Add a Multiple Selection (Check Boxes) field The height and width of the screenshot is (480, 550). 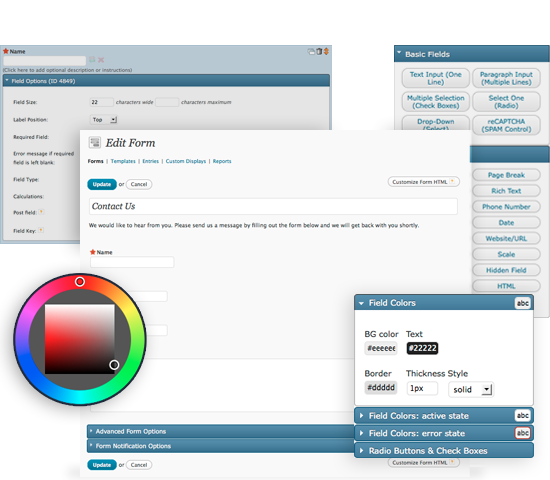436,102
